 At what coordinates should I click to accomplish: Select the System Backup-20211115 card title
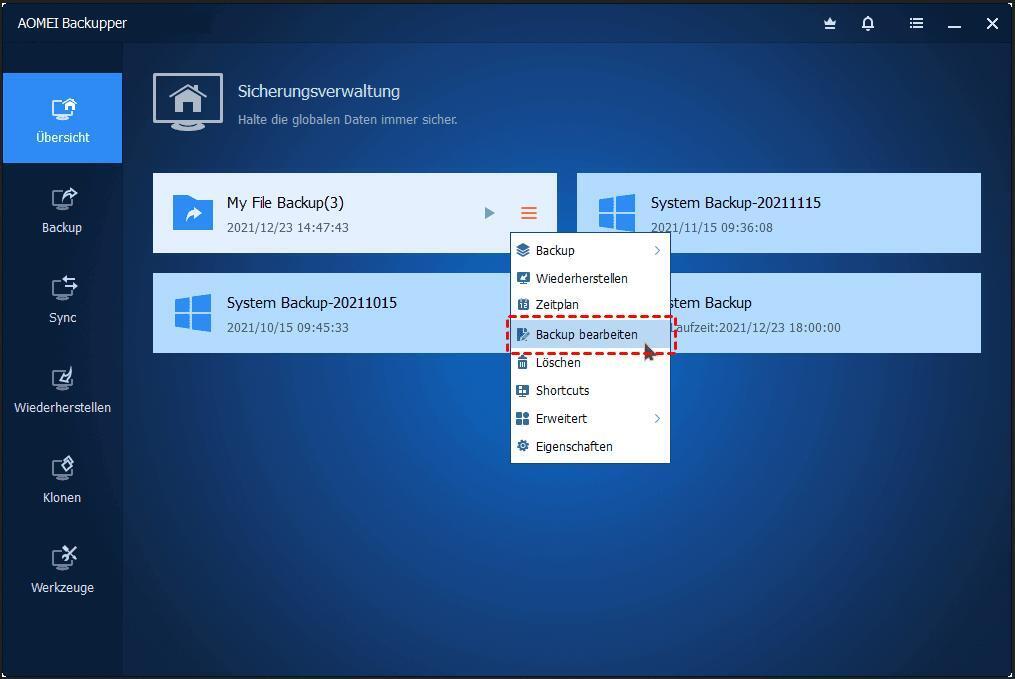[x=735, y=203]
